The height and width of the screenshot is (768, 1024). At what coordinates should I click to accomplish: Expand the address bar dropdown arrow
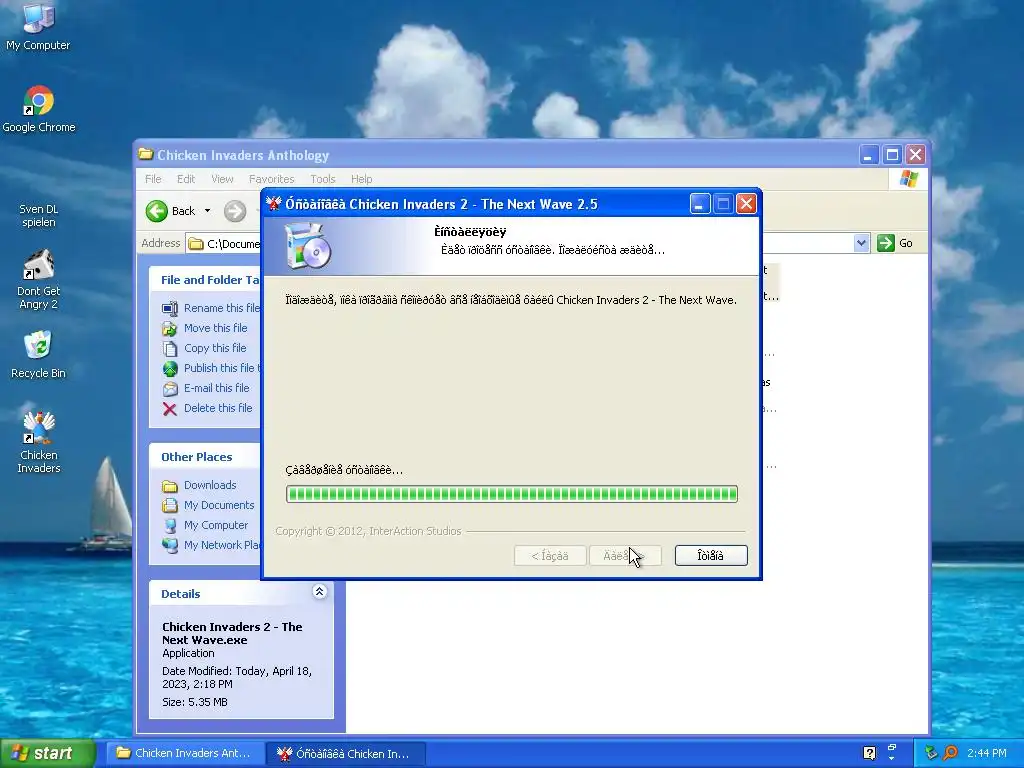pyautogui.click(x=861, y=243)
